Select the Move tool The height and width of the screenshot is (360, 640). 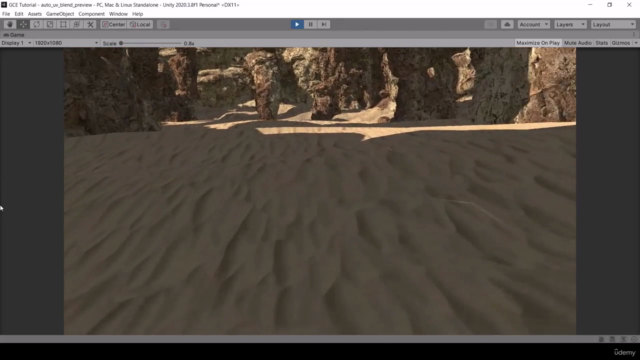pyautogui.click(x=23, y=24)
